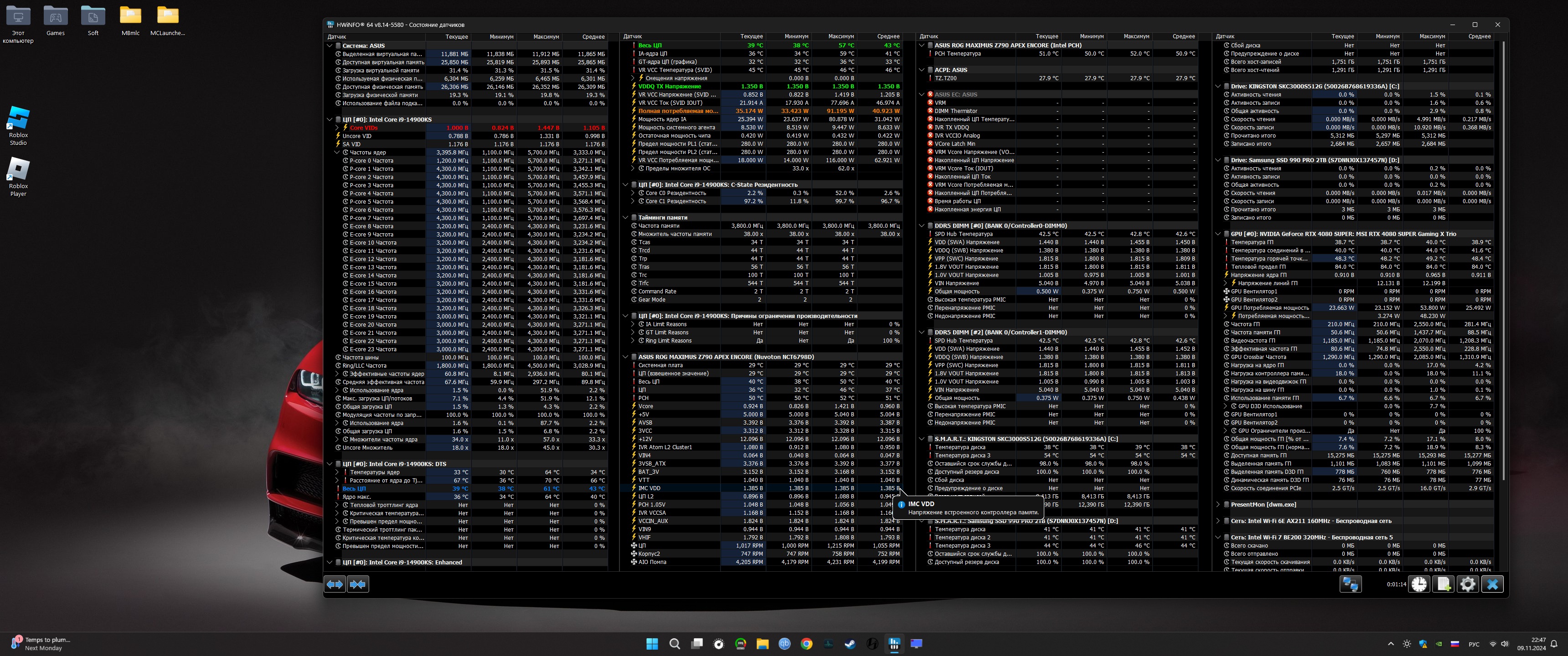
Task: Click the shrink panels inward arrows button
Action: (358, 584)
